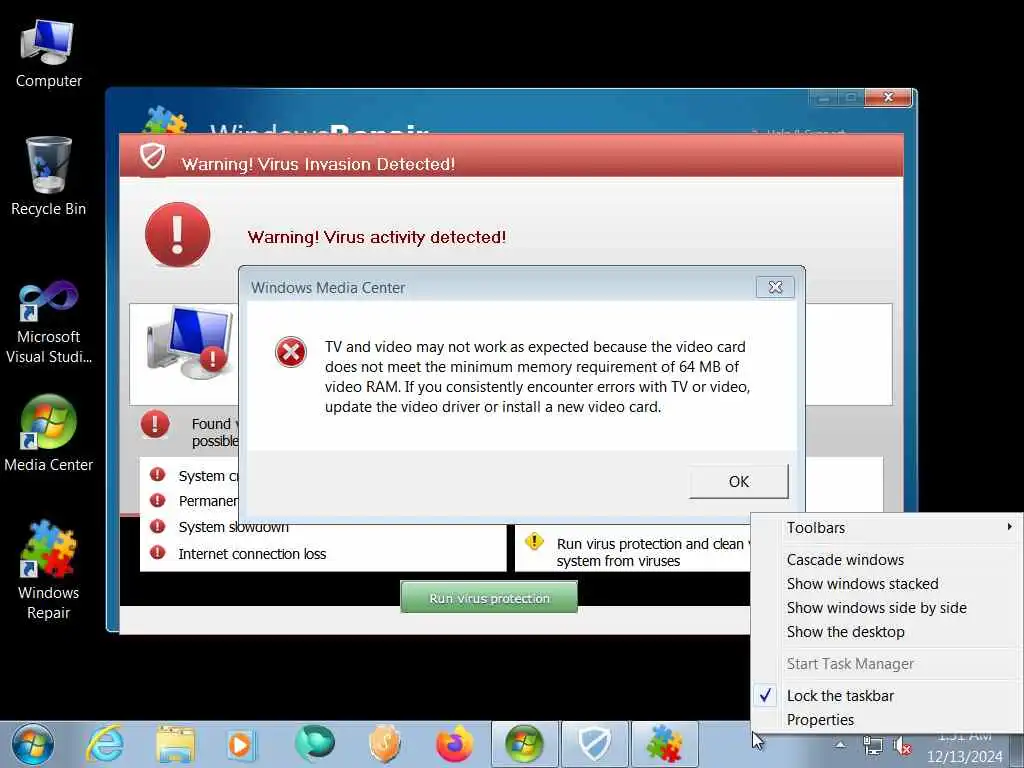The image size is (1024, 768).
Task: Click the red error icon in dialog
Action: coord(291,352)
